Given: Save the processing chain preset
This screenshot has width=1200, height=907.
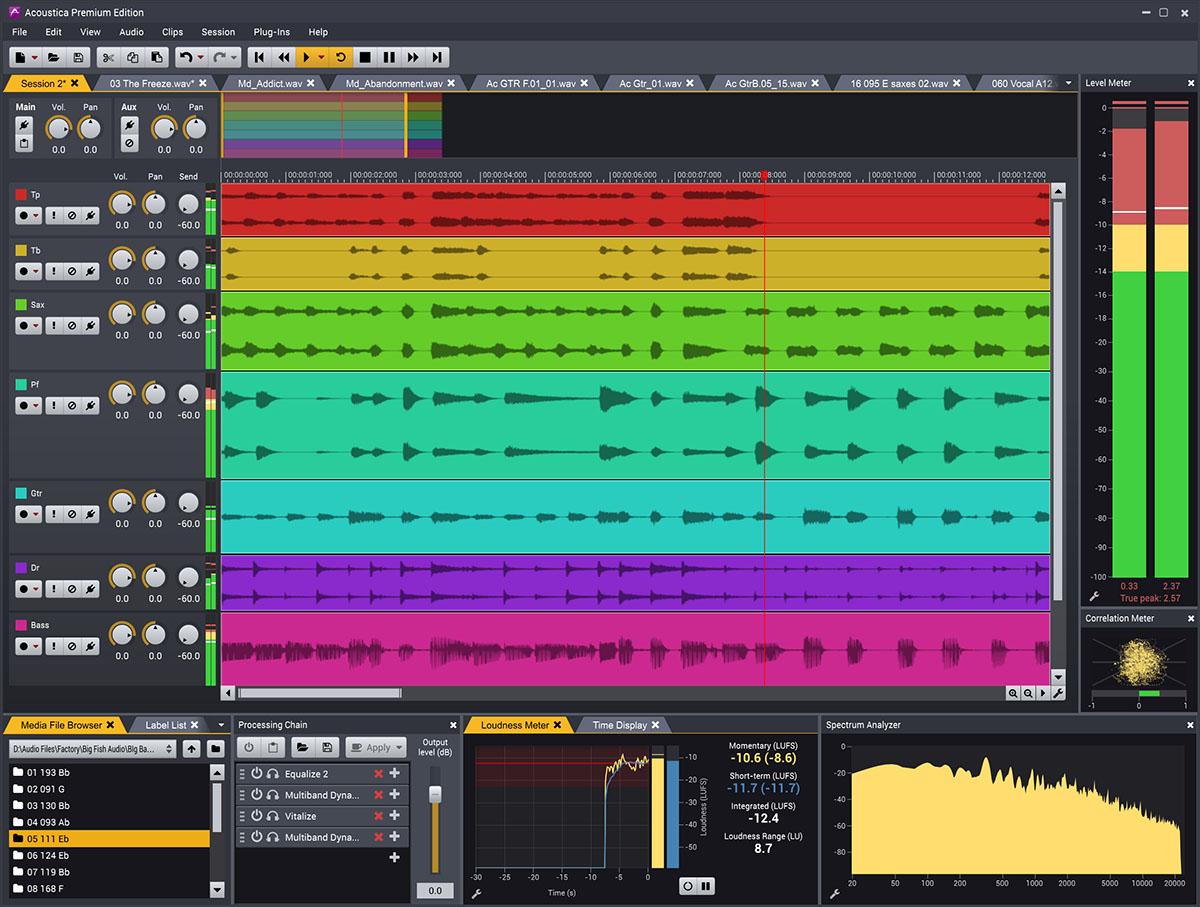Looking at the screenshot, I should pos(326,747).
